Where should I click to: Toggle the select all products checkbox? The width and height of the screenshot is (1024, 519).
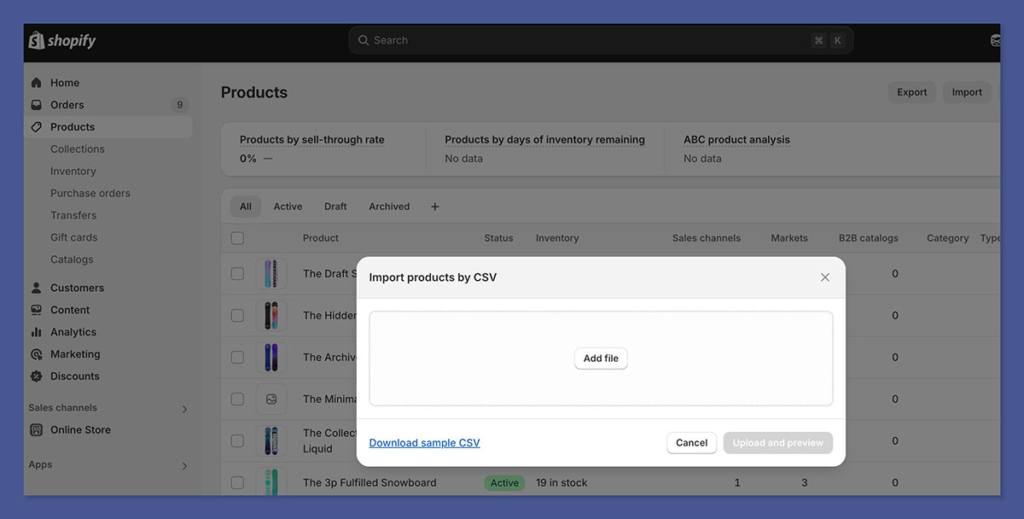(x=237, y=238)
